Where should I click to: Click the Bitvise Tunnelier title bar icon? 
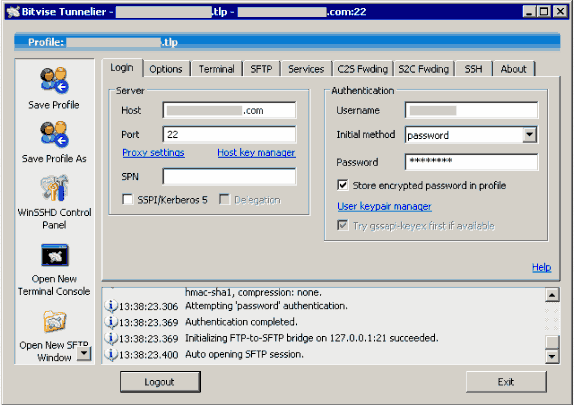click(13, 12)
